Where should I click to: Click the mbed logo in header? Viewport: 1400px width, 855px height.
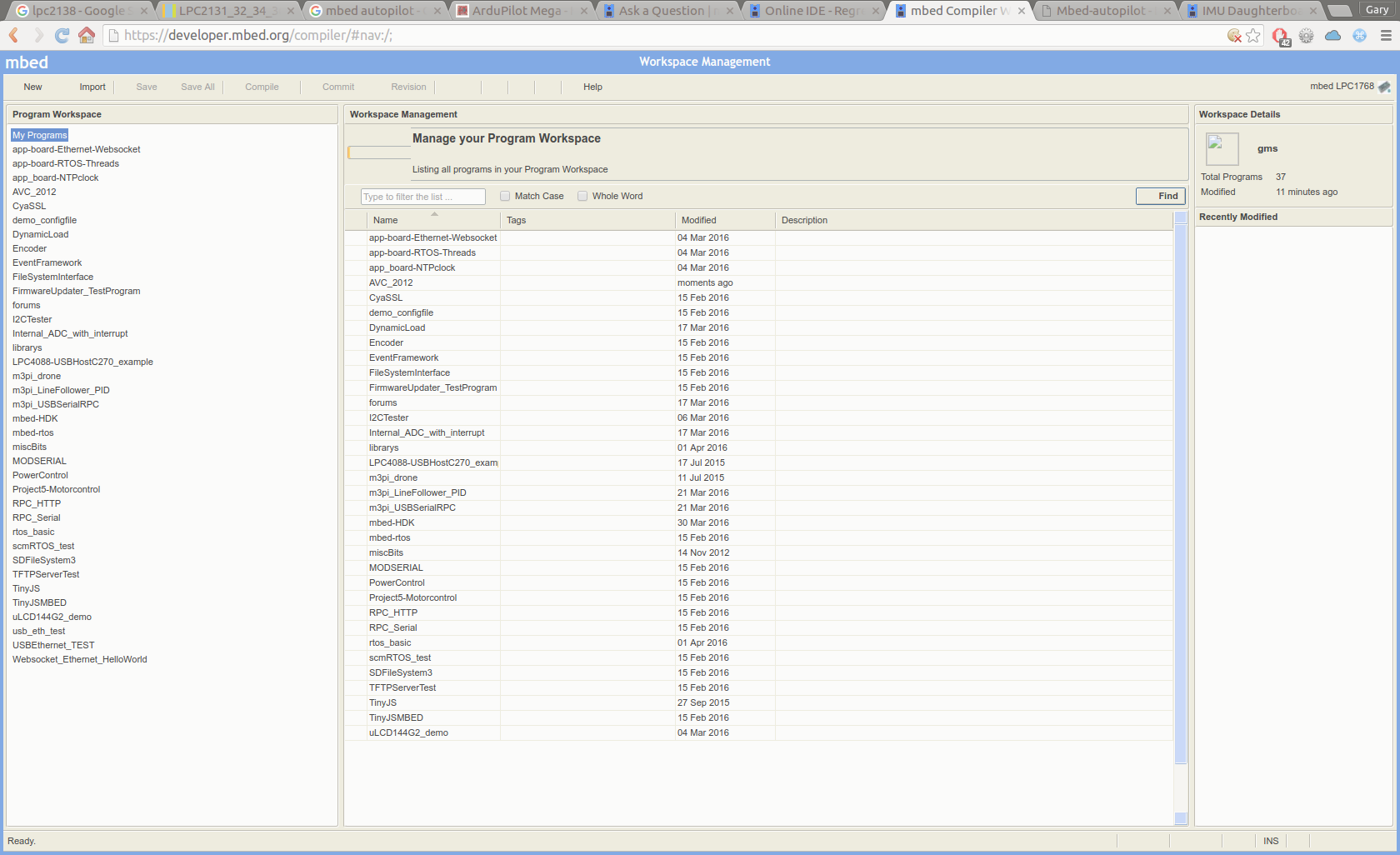click(x=27, y=62)
